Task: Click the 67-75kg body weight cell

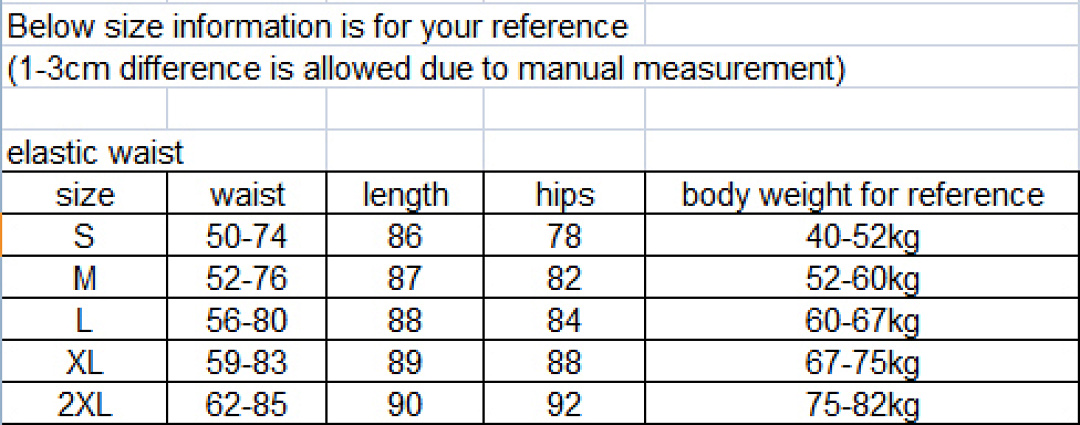Action: tap(862, 363)
